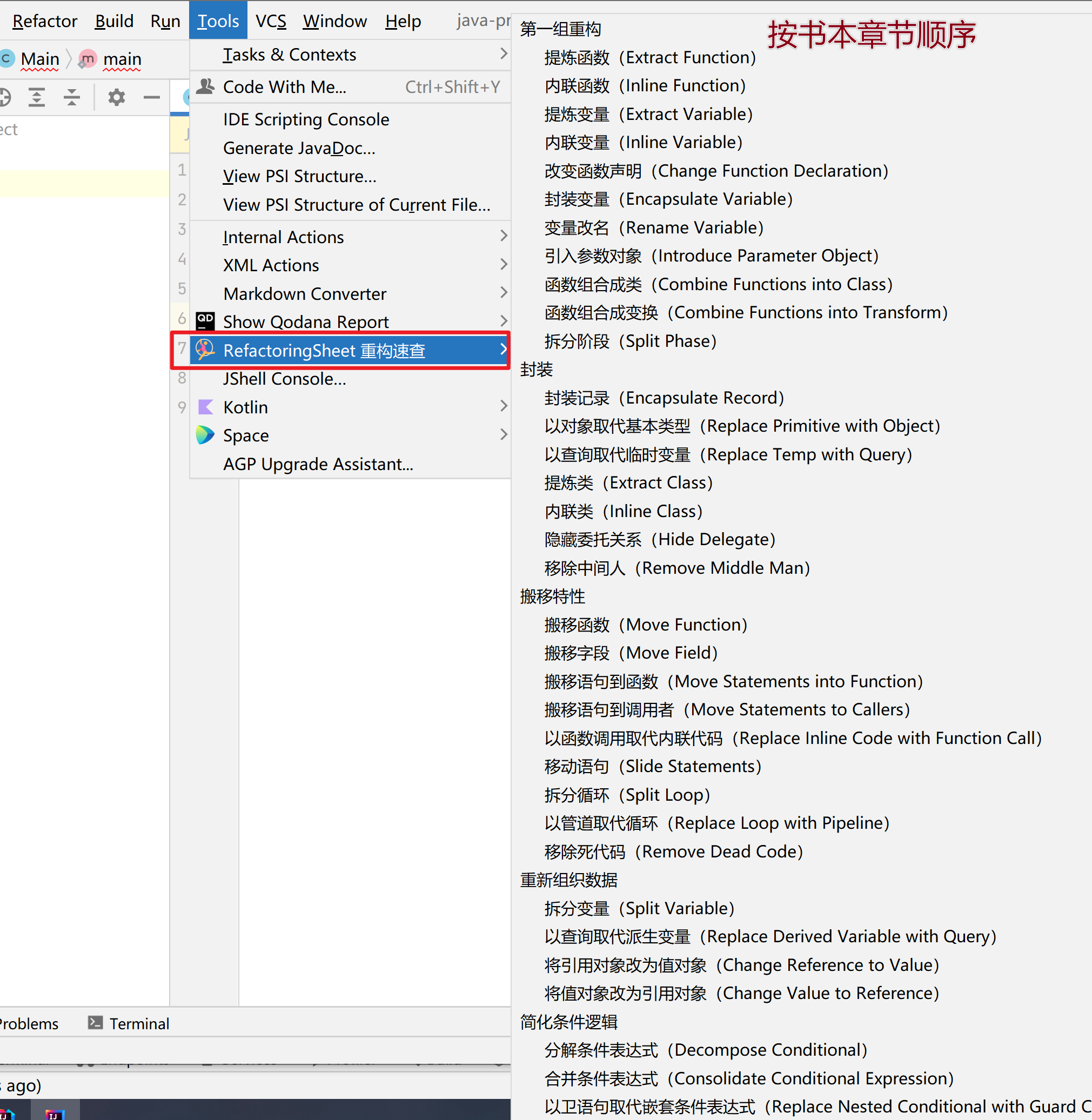Image resolution: width=1092 pixels, height=1120 pixels.
Task: Click Main class breadcrumb
Action: click(39, 58)
